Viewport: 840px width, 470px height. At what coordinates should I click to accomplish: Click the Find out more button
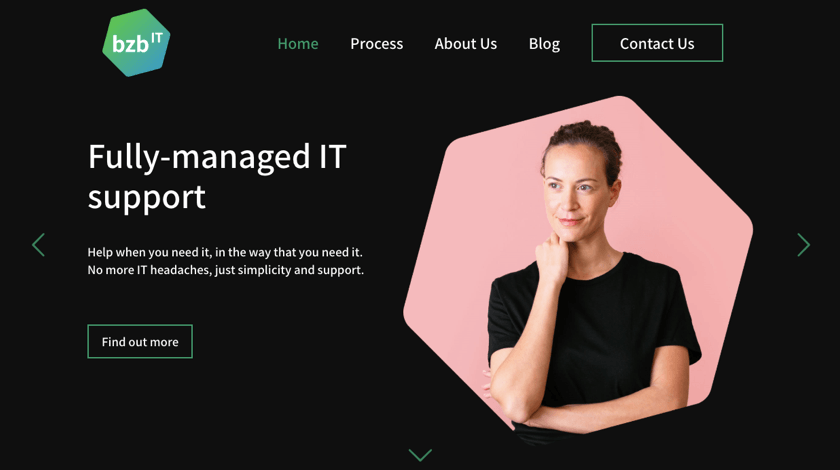(x=140, y=341)
